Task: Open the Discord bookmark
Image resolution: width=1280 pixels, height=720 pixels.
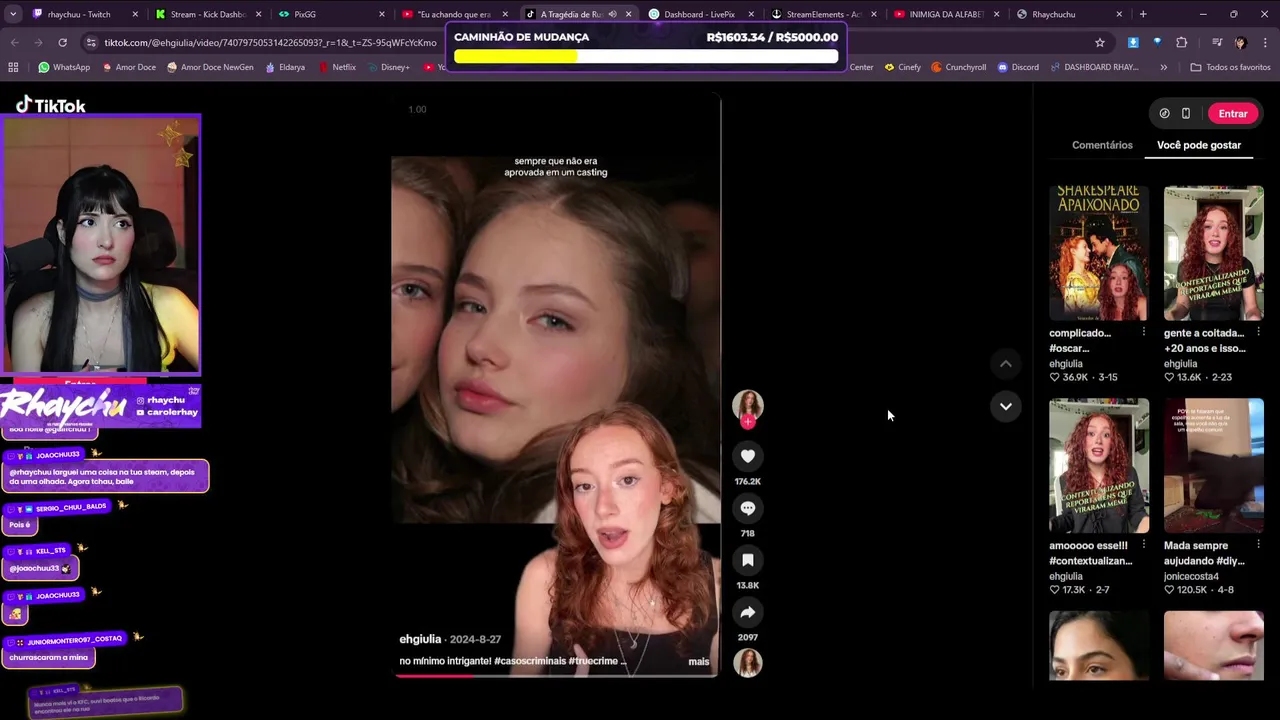Action: (x=1017, y=67)
